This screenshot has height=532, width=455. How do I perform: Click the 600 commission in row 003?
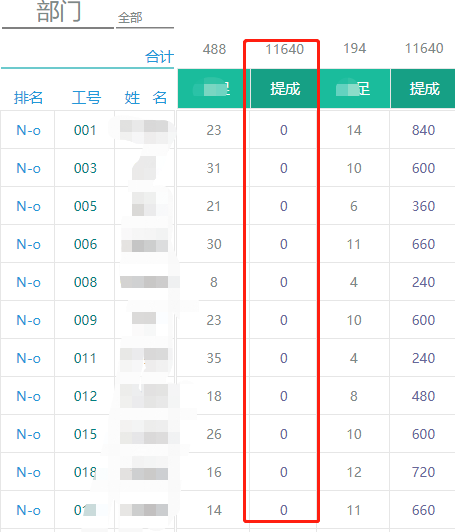pyautogui.click(x=423, y=168)
